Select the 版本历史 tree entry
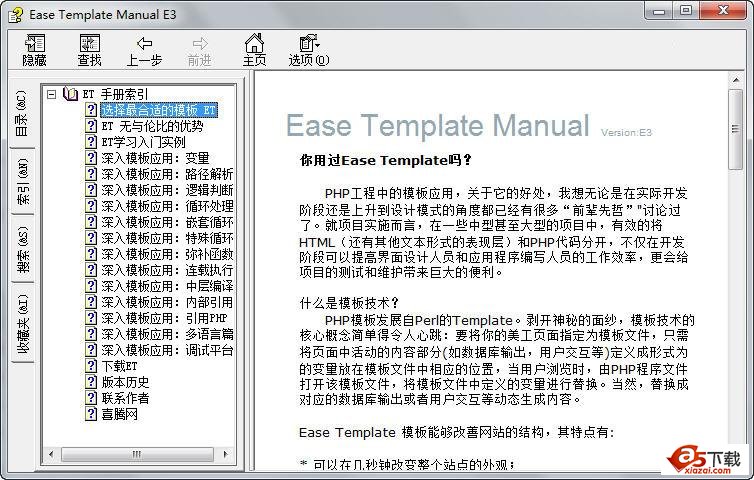Screen dimensions: 754x480 (126, 382)
